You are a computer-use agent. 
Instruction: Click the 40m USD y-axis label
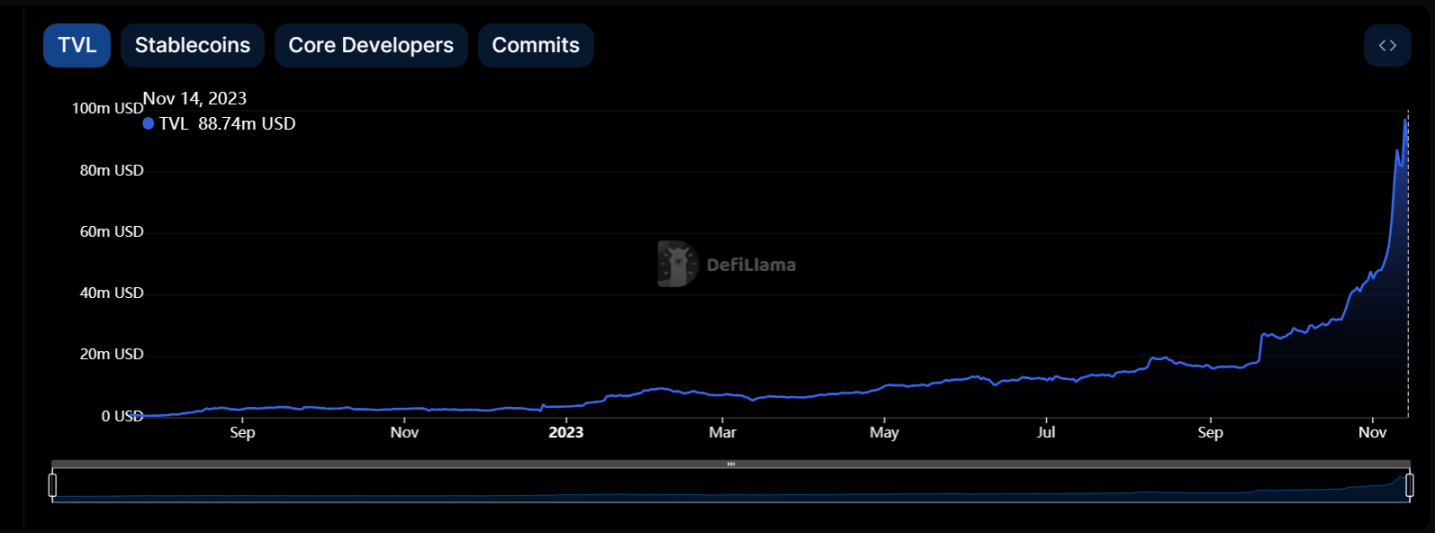pos(114,293)
